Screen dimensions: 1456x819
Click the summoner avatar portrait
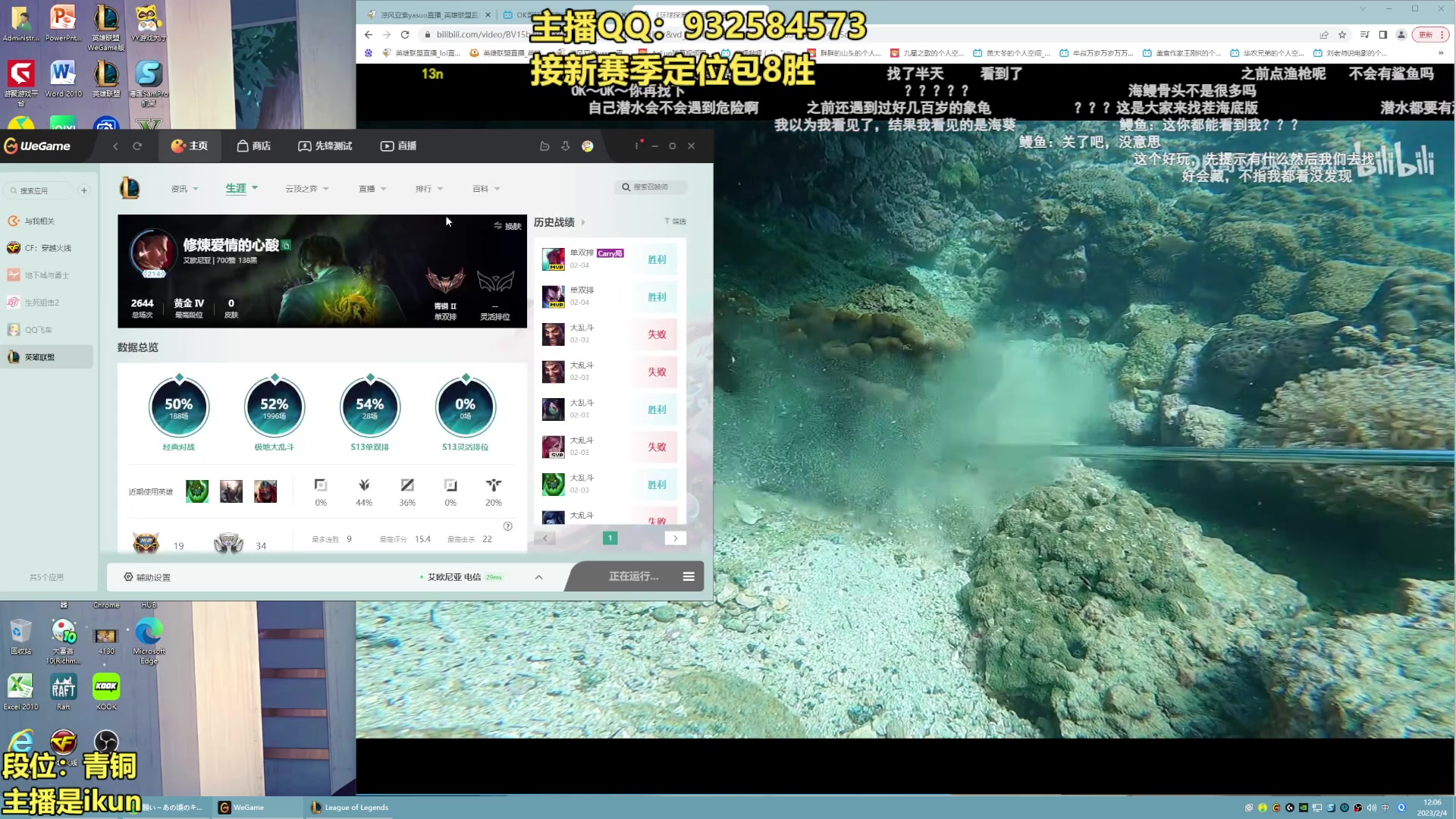[x=153, y=253]
